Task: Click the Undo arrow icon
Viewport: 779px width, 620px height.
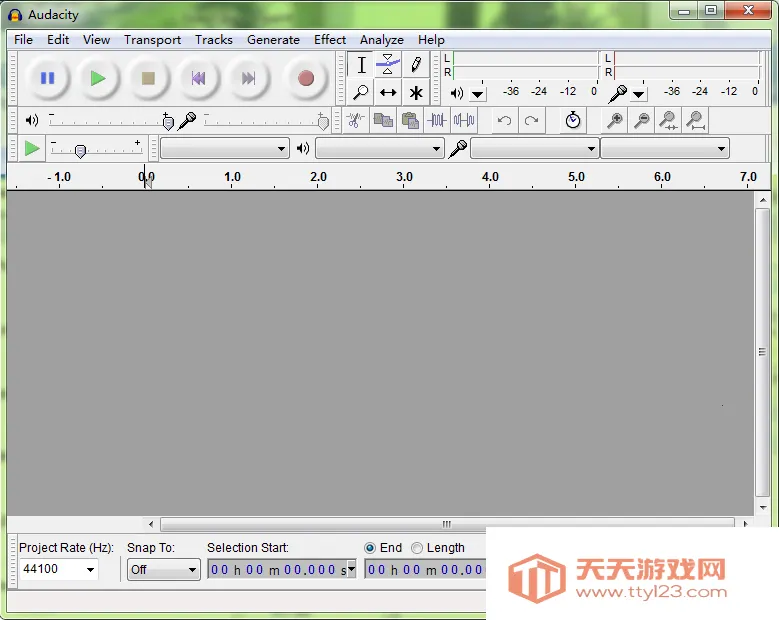Action: 504,120
